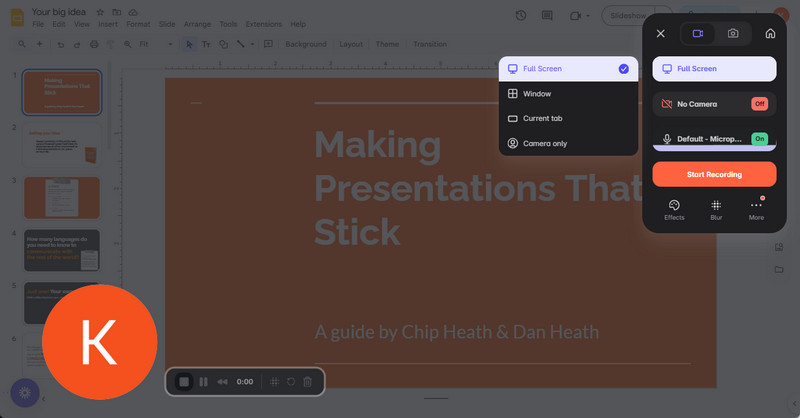Choose Current tab capture option

click(x=568, y=118)
